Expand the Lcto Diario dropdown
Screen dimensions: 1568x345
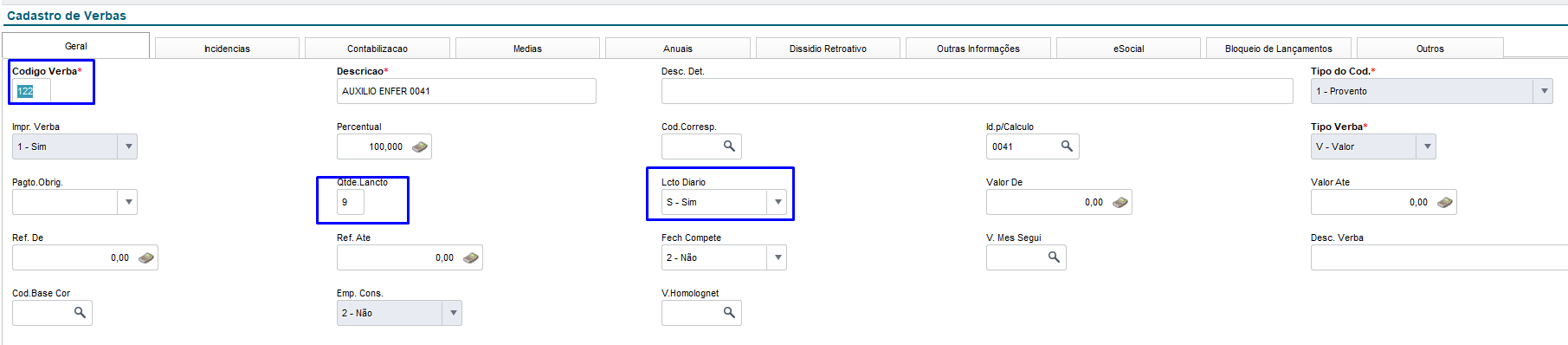tap(778, 202)
